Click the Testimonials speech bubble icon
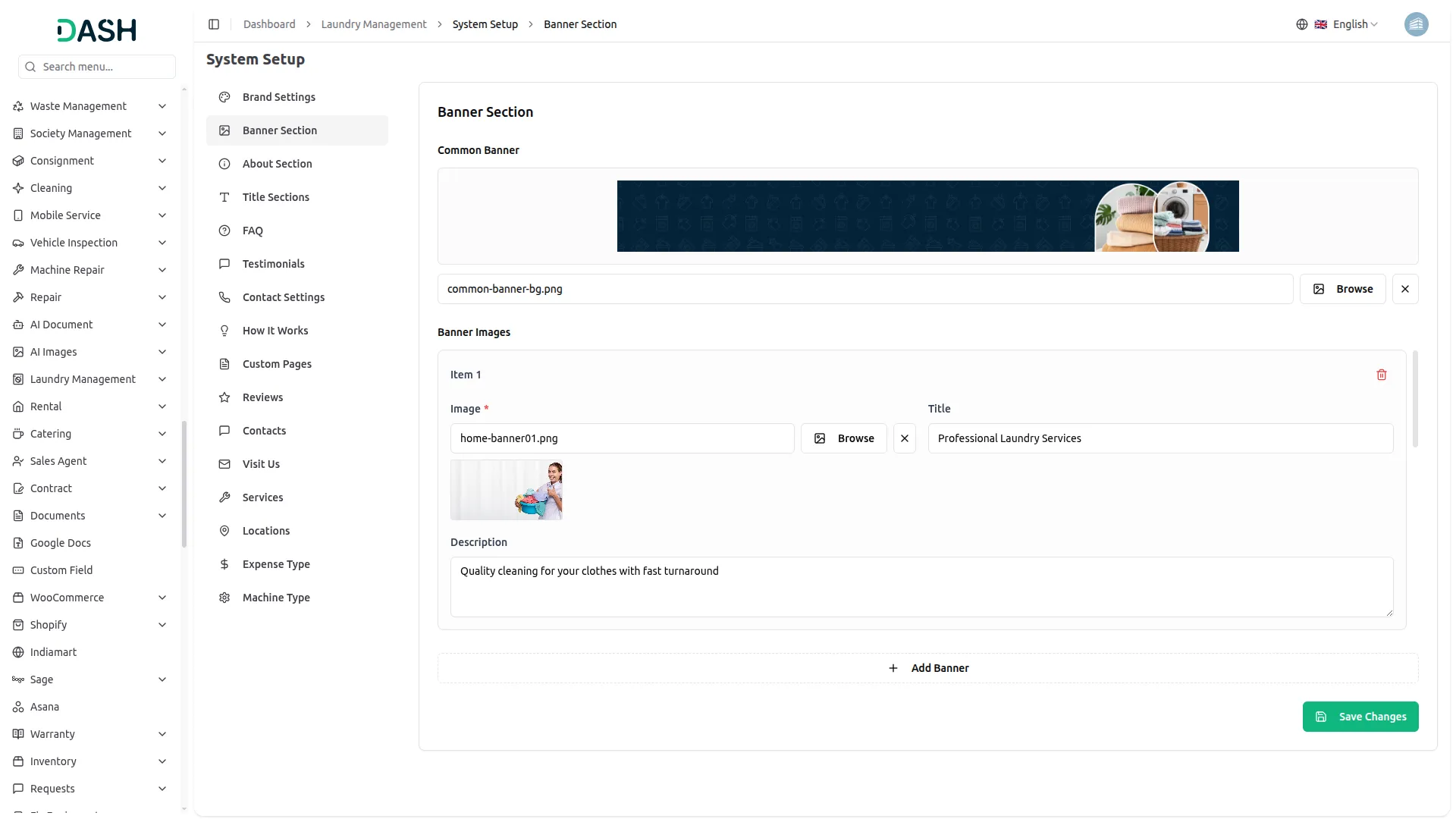The image size is (1456, 819). [x=224, y=263]
